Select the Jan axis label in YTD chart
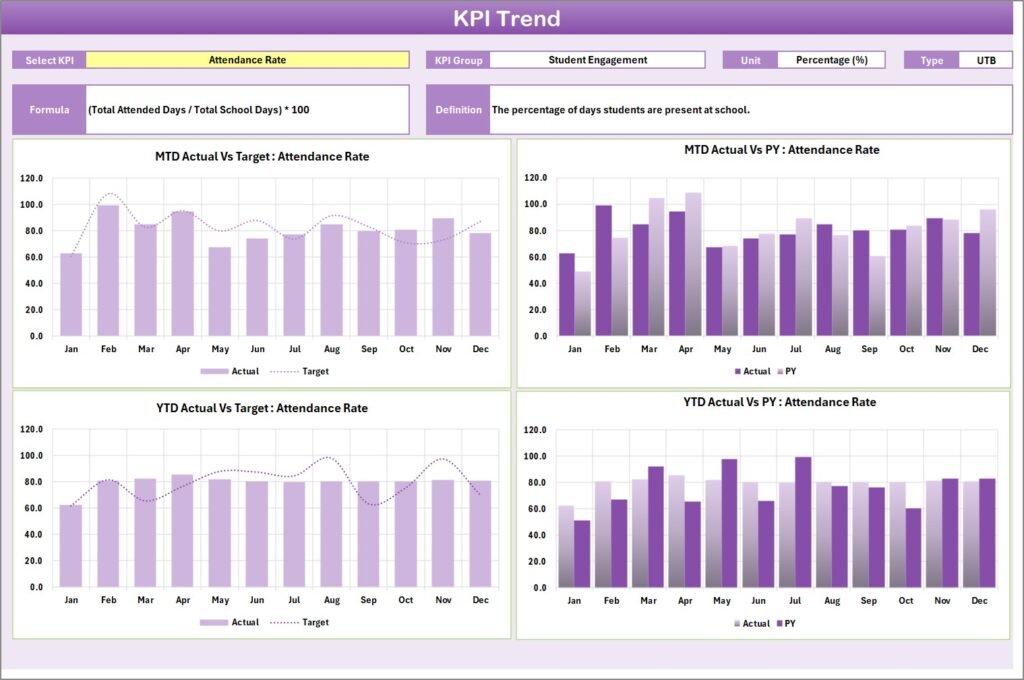 coord(70,599)
